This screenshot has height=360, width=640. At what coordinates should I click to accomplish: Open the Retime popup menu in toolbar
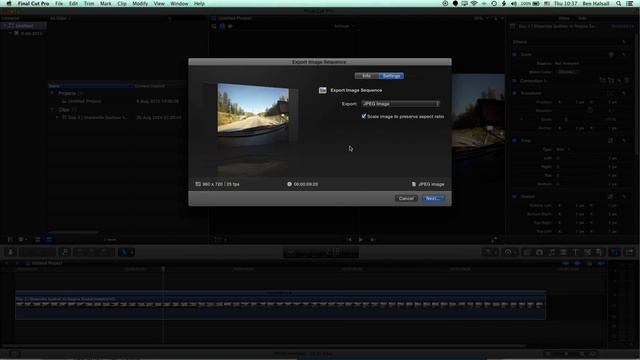pyautogui.click(x=510, y=252)
